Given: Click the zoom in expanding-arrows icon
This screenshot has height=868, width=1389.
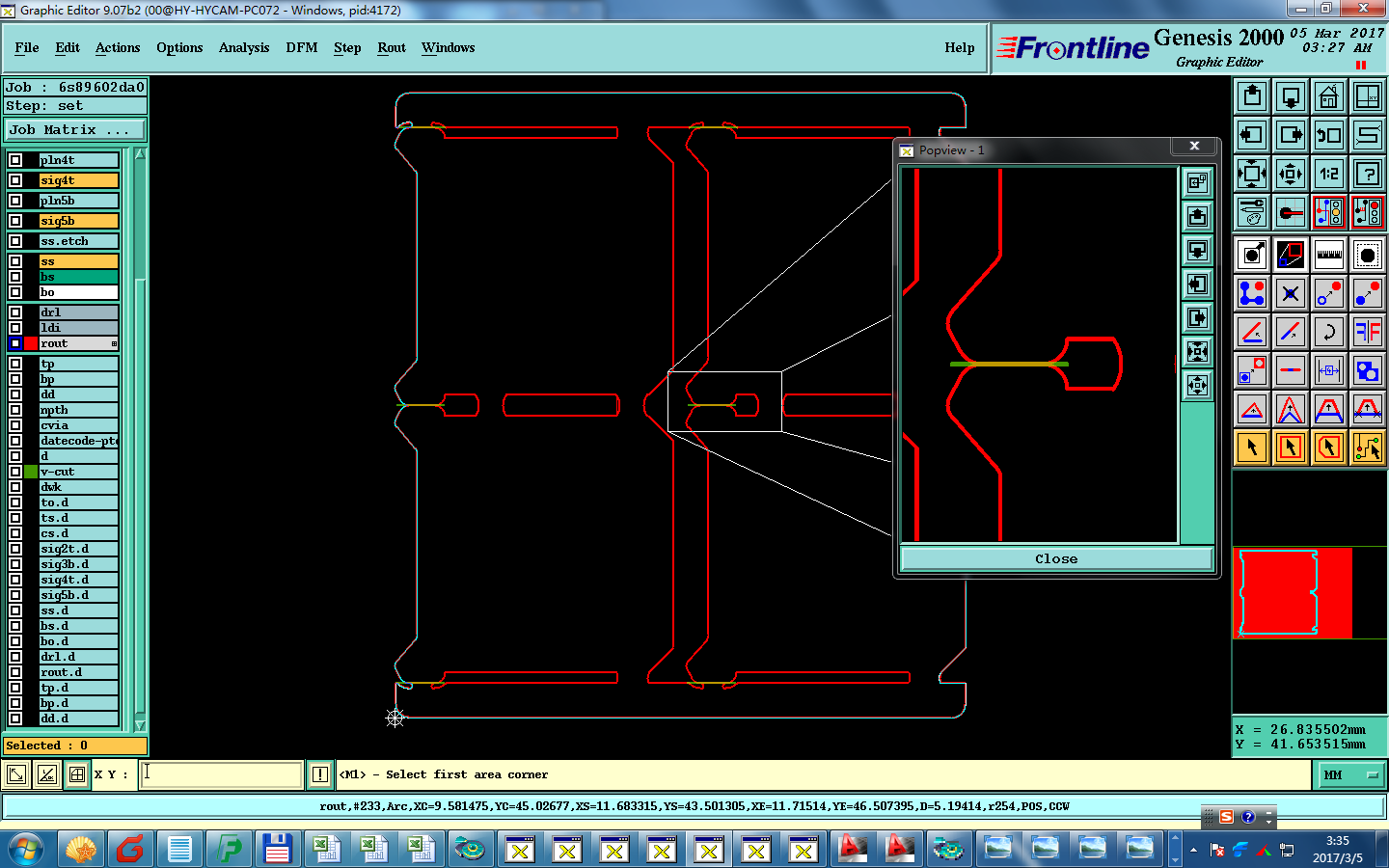Looking at the screenshot, I should (x=1252, y=174).
